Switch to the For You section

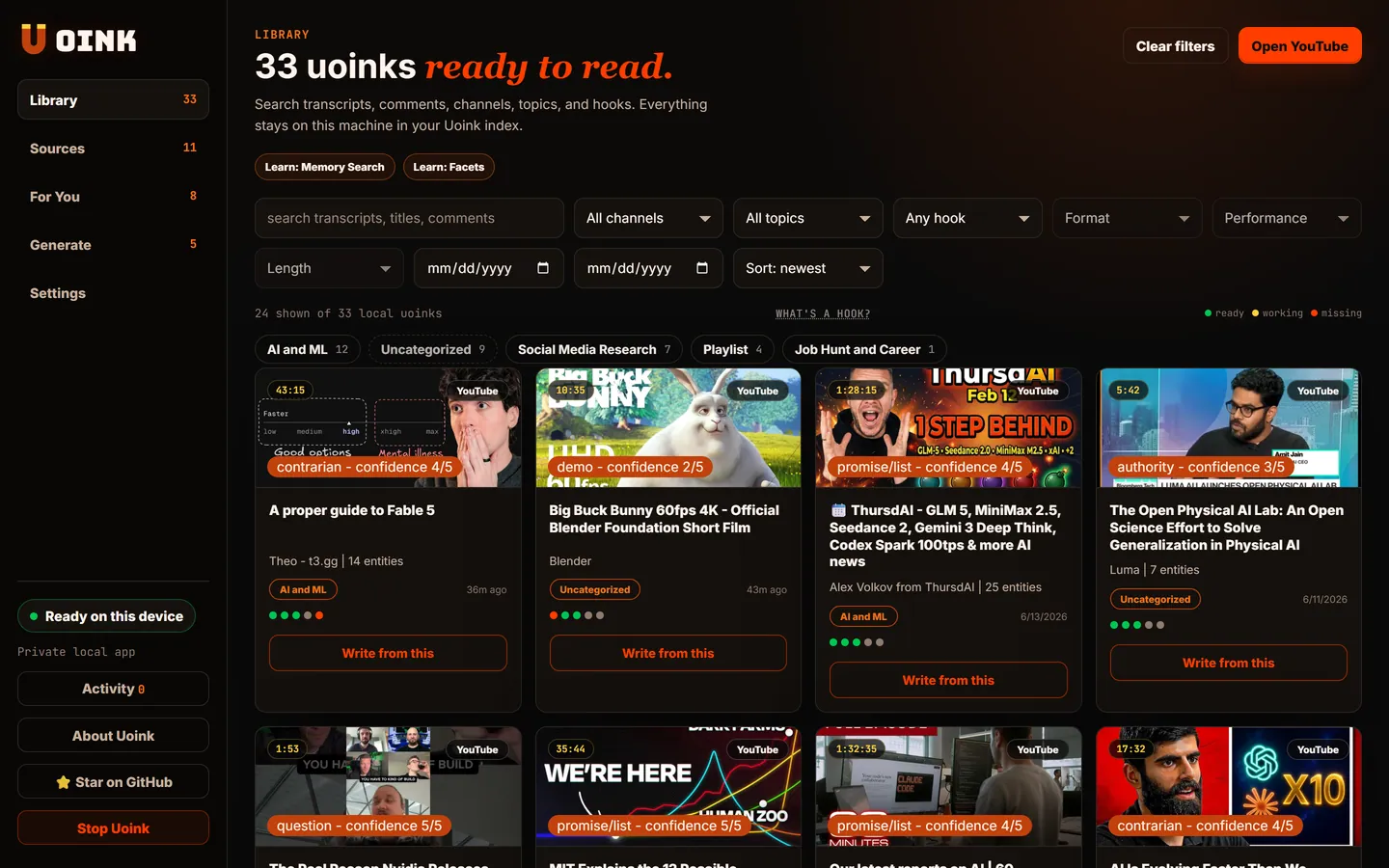(x=113, y=196)
